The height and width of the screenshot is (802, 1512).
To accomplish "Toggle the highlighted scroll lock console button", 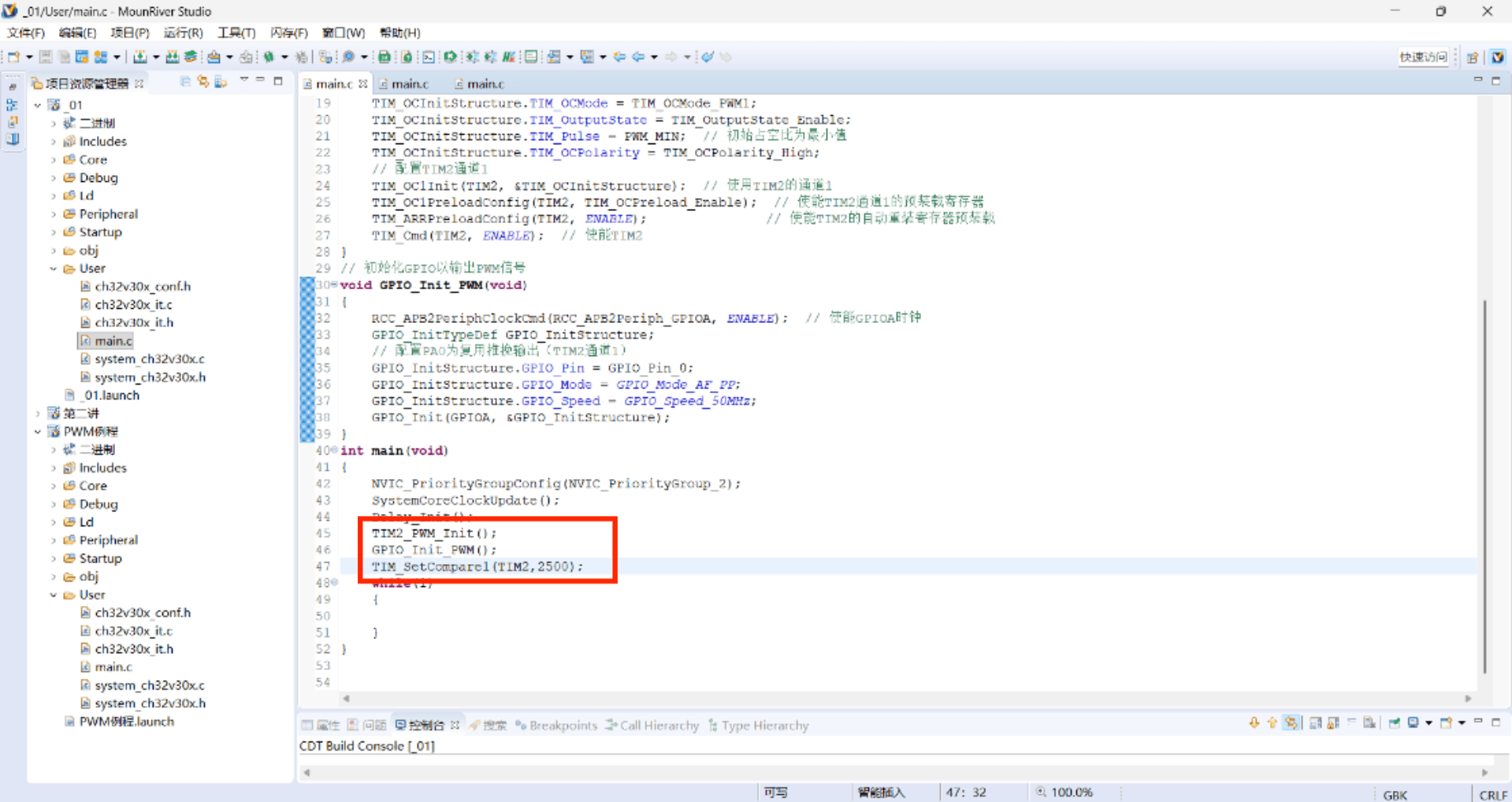I will pyautogui.click(x=1291, y=723).
